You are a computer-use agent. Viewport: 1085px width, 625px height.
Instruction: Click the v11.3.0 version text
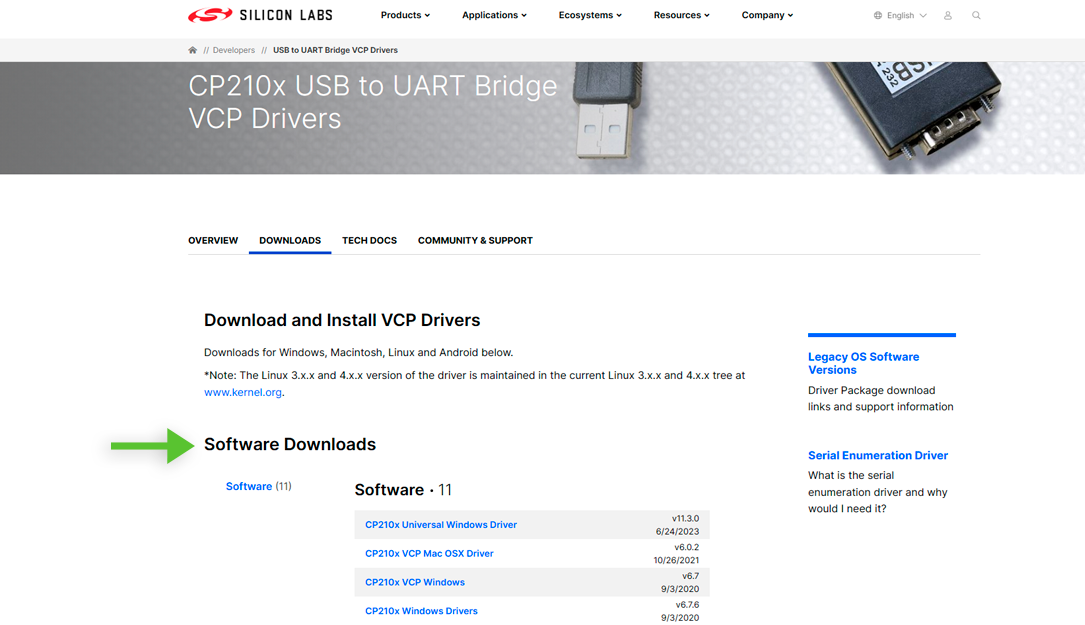[x=685, y=518]
